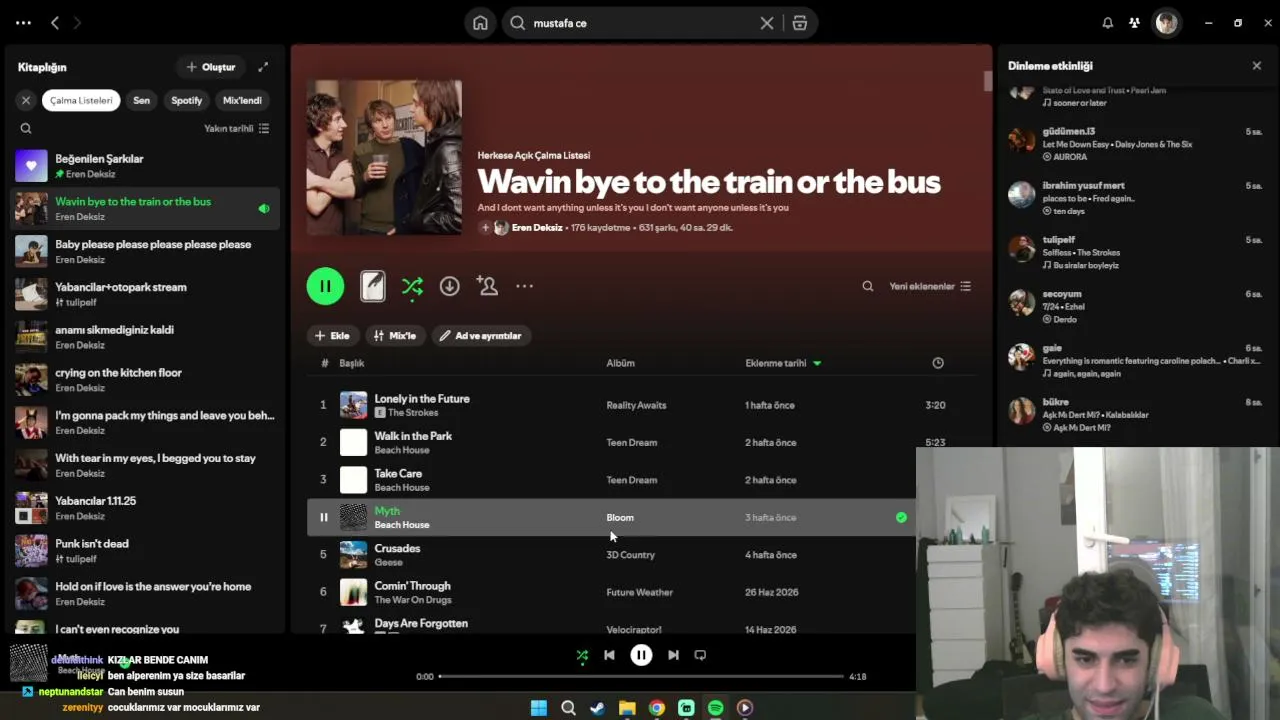
Task: Click the search-in-playlist magnifier icon
Action: click(868, 286)
